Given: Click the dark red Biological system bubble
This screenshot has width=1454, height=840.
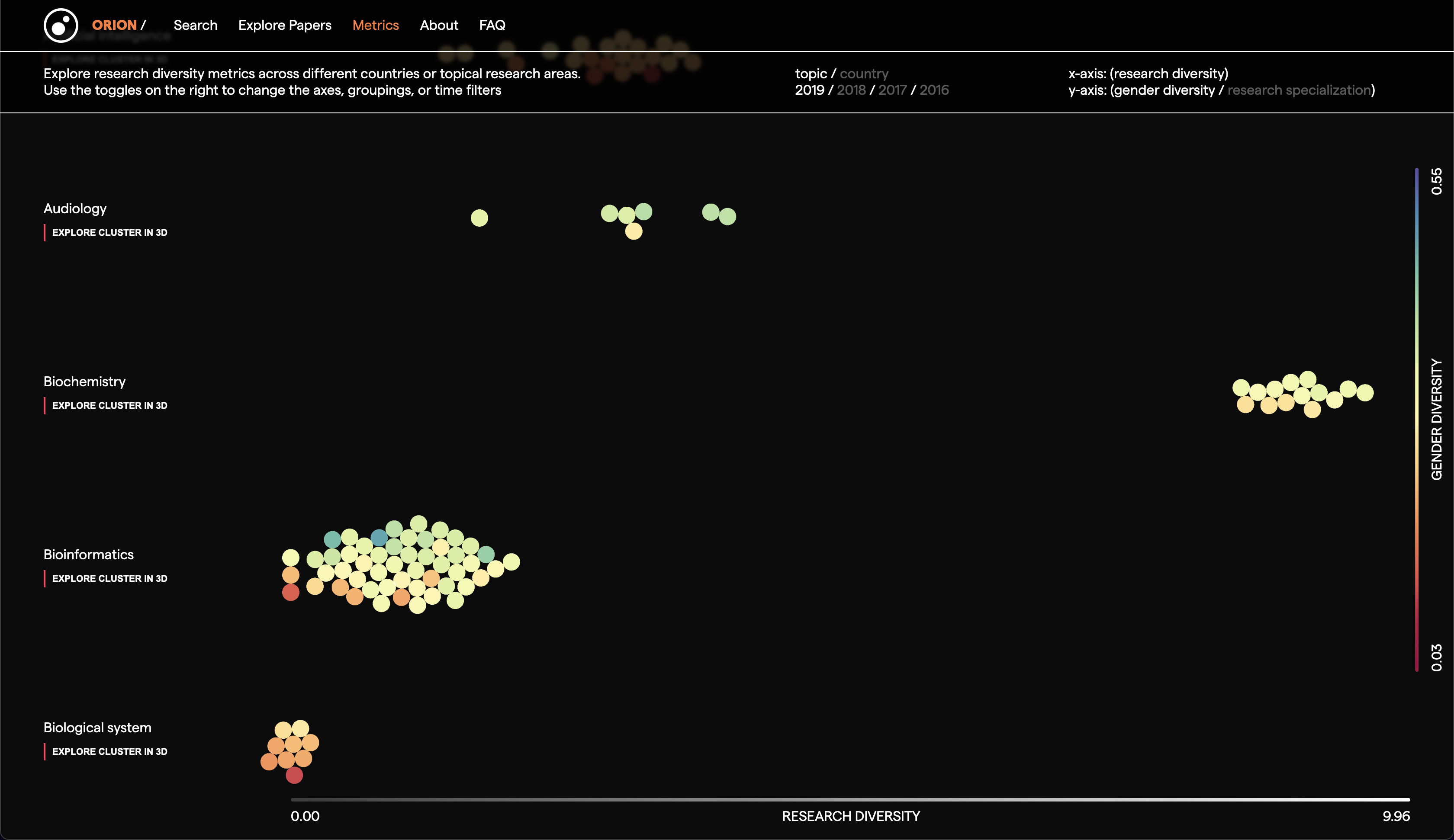Looking at the screenshot, I should pyautogui.click(x=294, y=776).
